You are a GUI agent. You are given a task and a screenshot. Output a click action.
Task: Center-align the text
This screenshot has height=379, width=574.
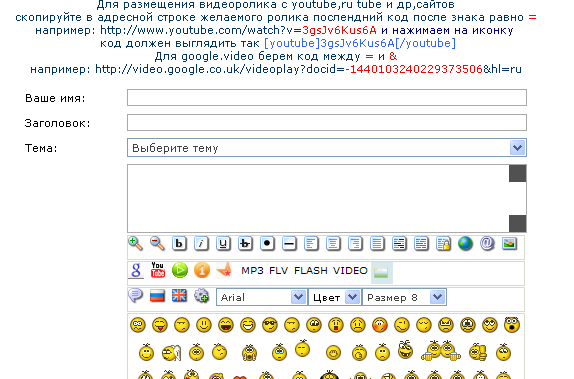333,244
